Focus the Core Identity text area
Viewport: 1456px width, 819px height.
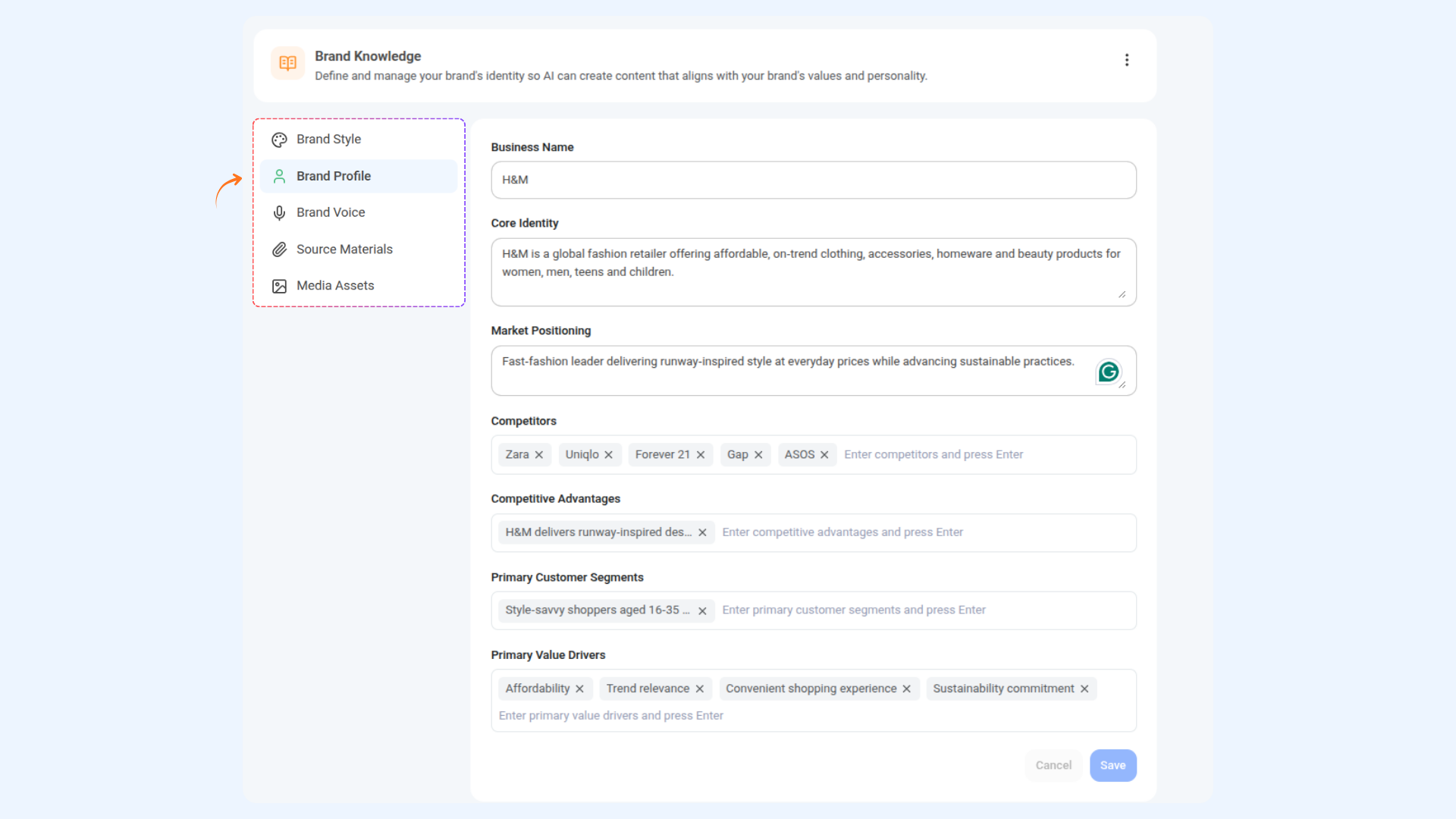pyautogui.click(x=814, y=272)
